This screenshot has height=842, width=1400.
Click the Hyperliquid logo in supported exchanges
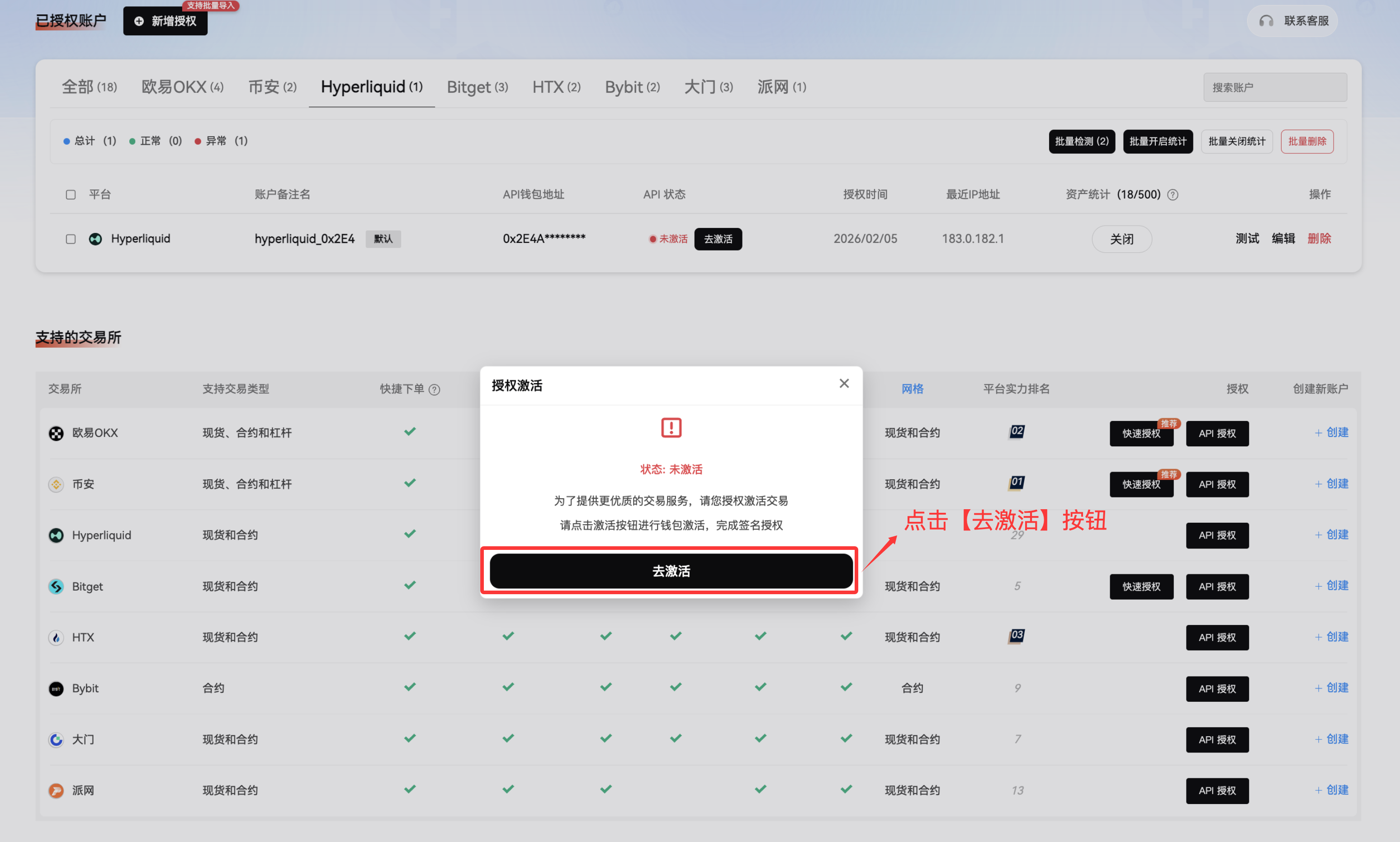56,535
